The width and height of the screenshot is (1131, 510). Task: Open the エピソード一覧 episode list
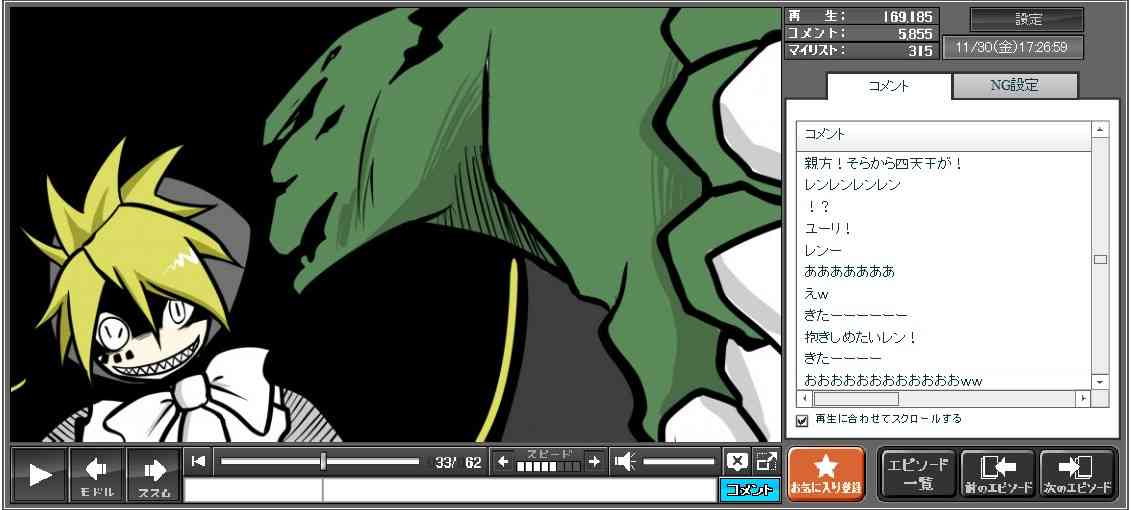(918, 473)
